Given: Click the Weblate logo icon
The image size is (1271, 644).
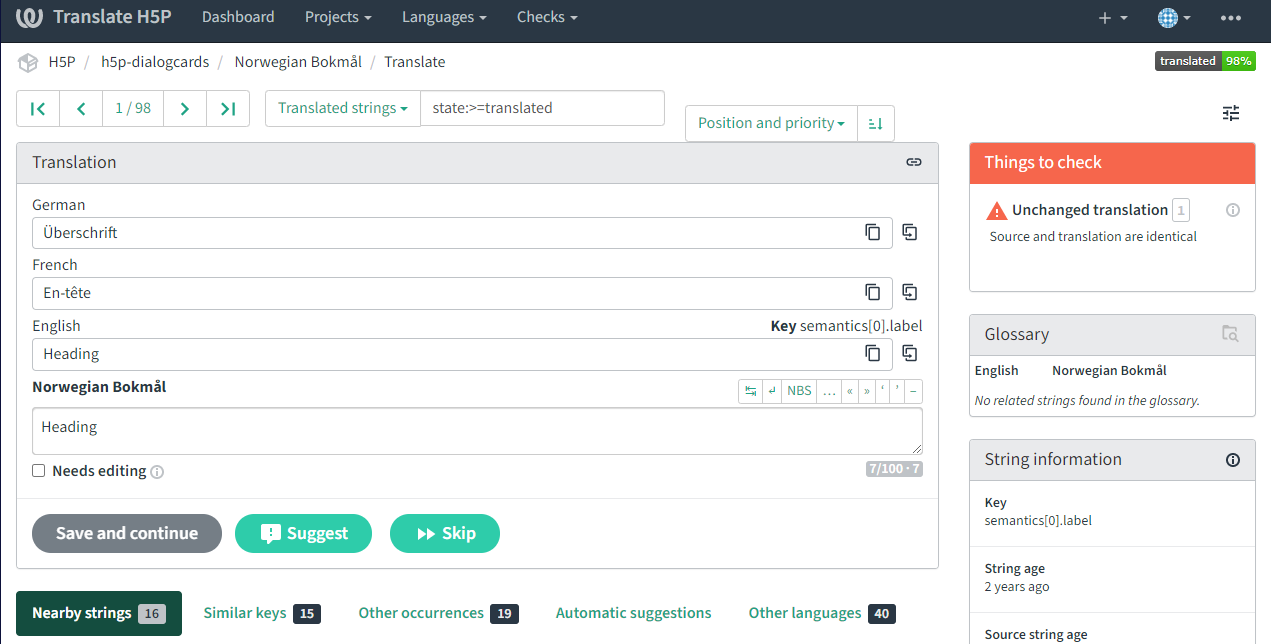Looking at the screenshot, I should tap(29, 17).
